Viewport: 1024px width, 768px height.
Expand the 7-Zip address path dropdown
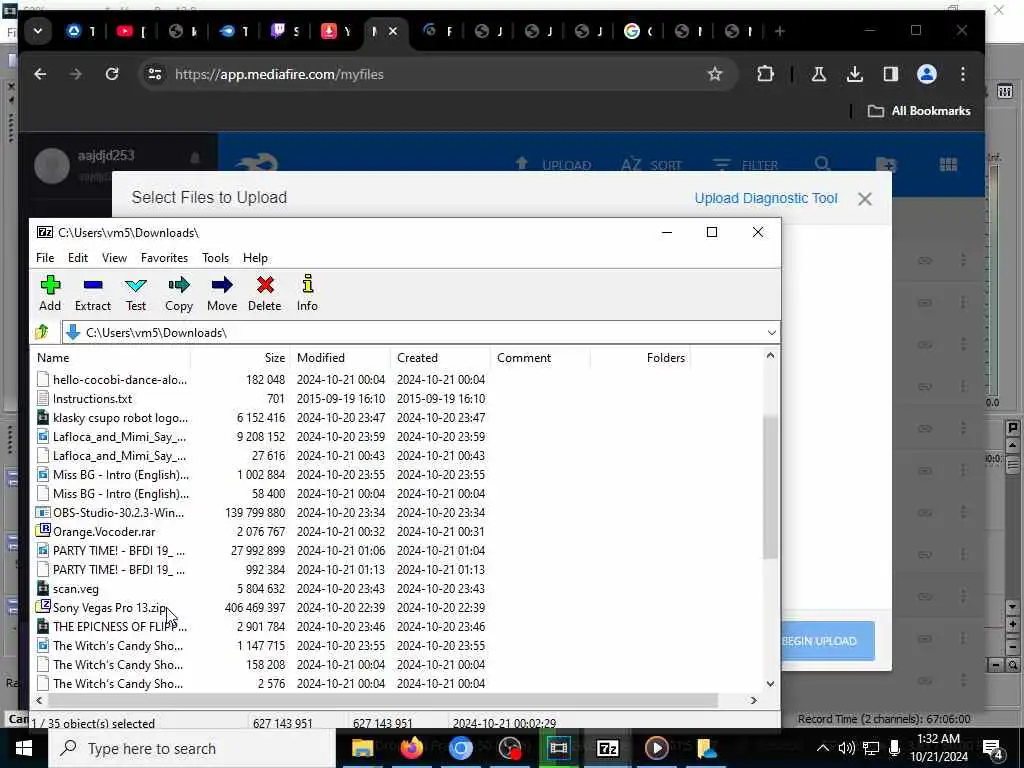771,333
